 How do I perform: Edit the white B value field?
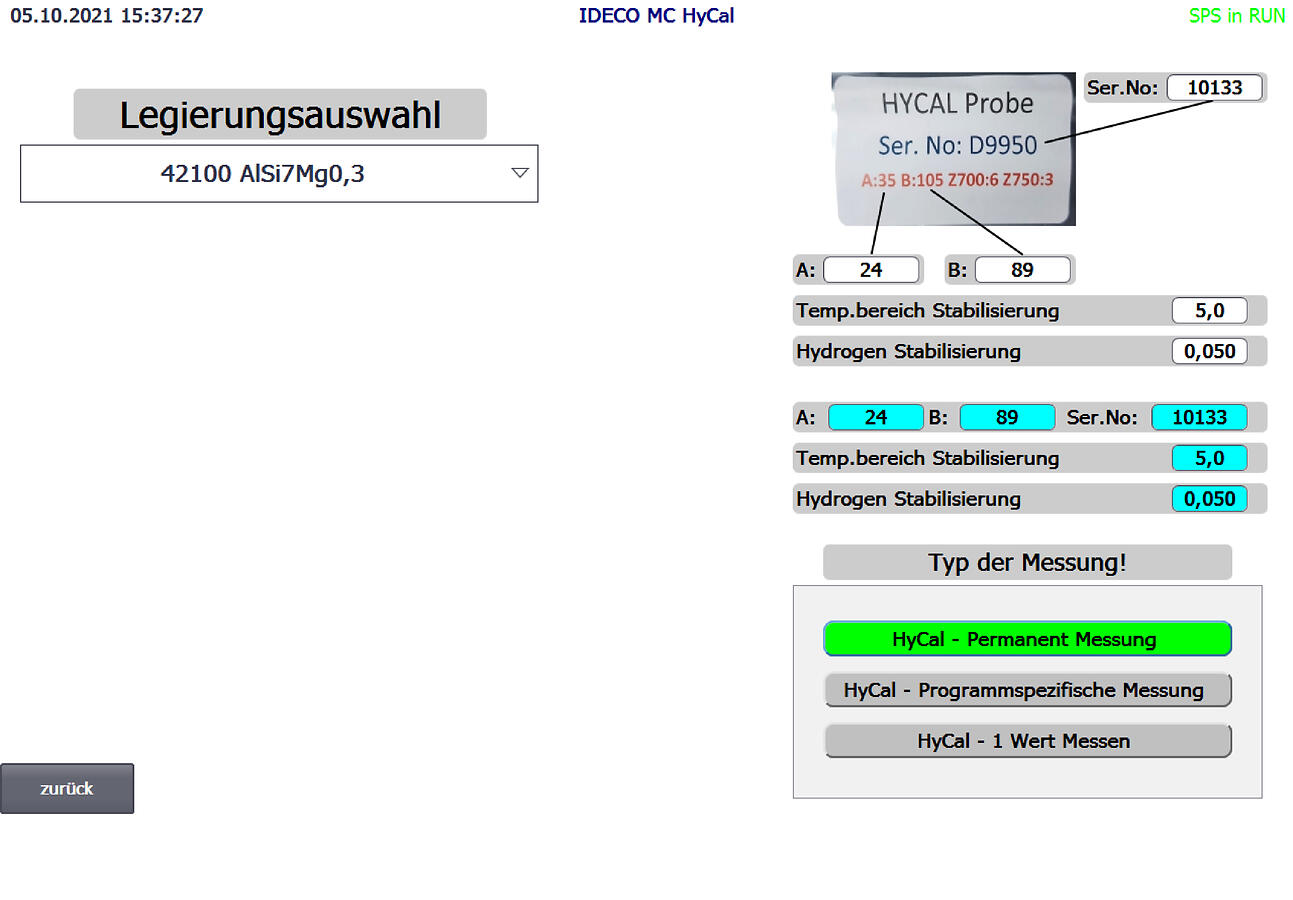coord(1022,270)
